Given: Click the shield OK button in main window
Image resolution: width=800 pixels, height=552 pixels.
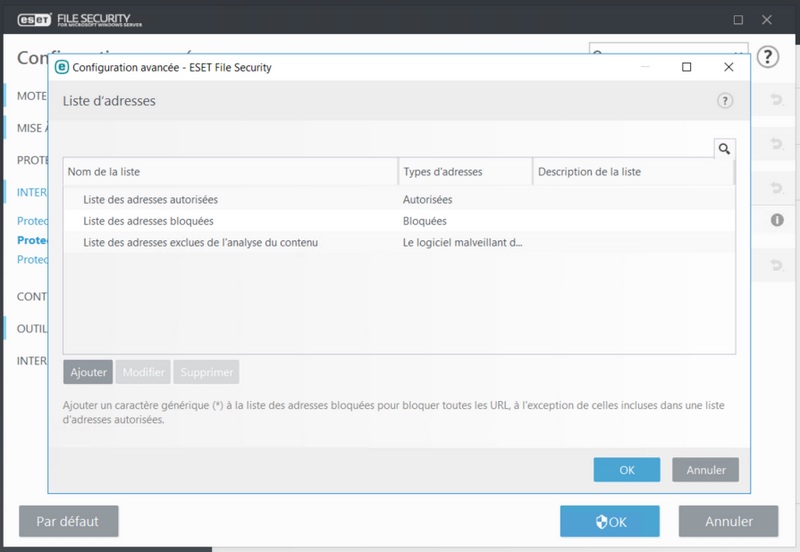Looking at the screenshot, I should (x=610, y=521).
